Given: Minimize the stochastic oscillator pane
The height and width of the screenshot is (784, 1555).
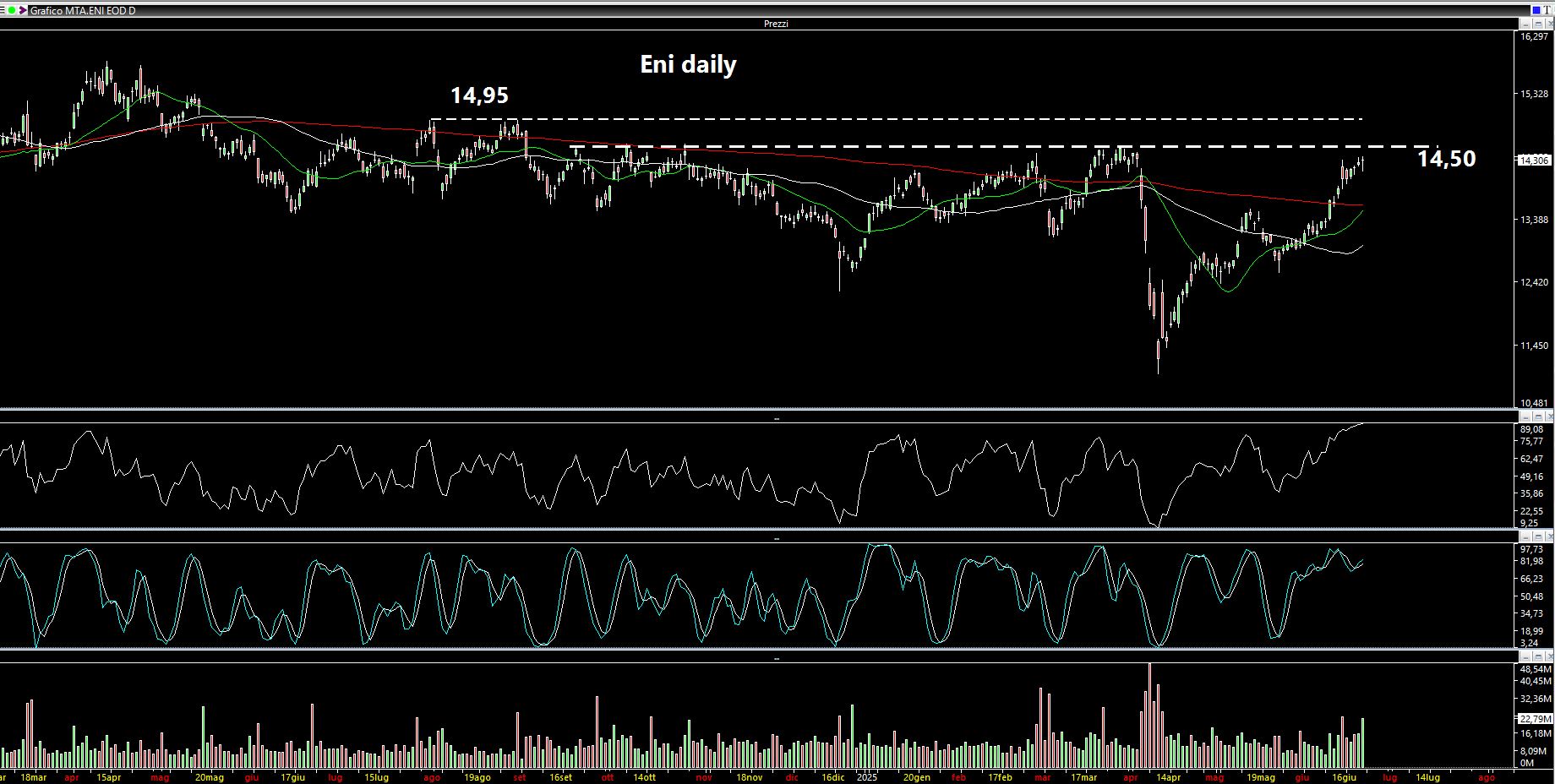Looking at the screenshot, I should [1525, 536].
